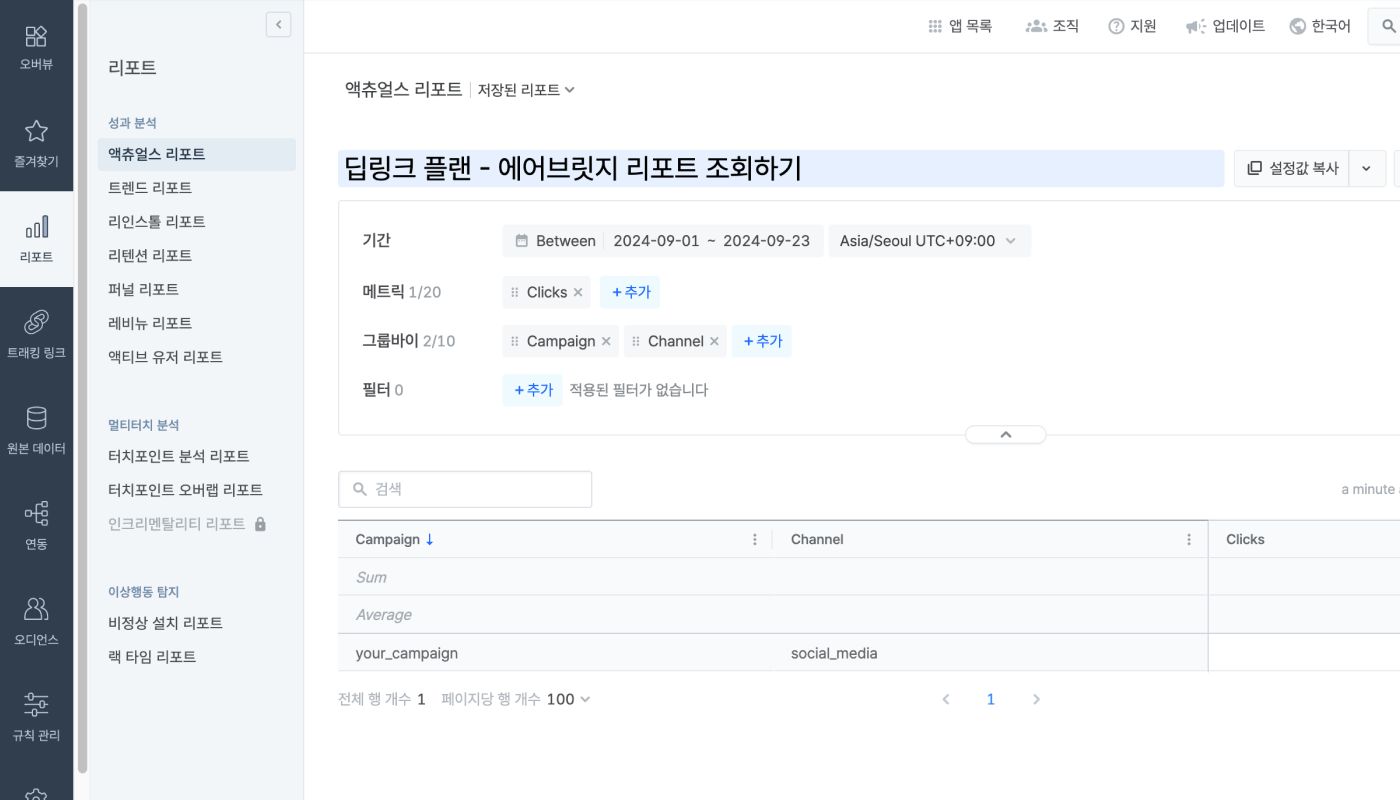Remove the Clicks metric chip

coord(578,292)
